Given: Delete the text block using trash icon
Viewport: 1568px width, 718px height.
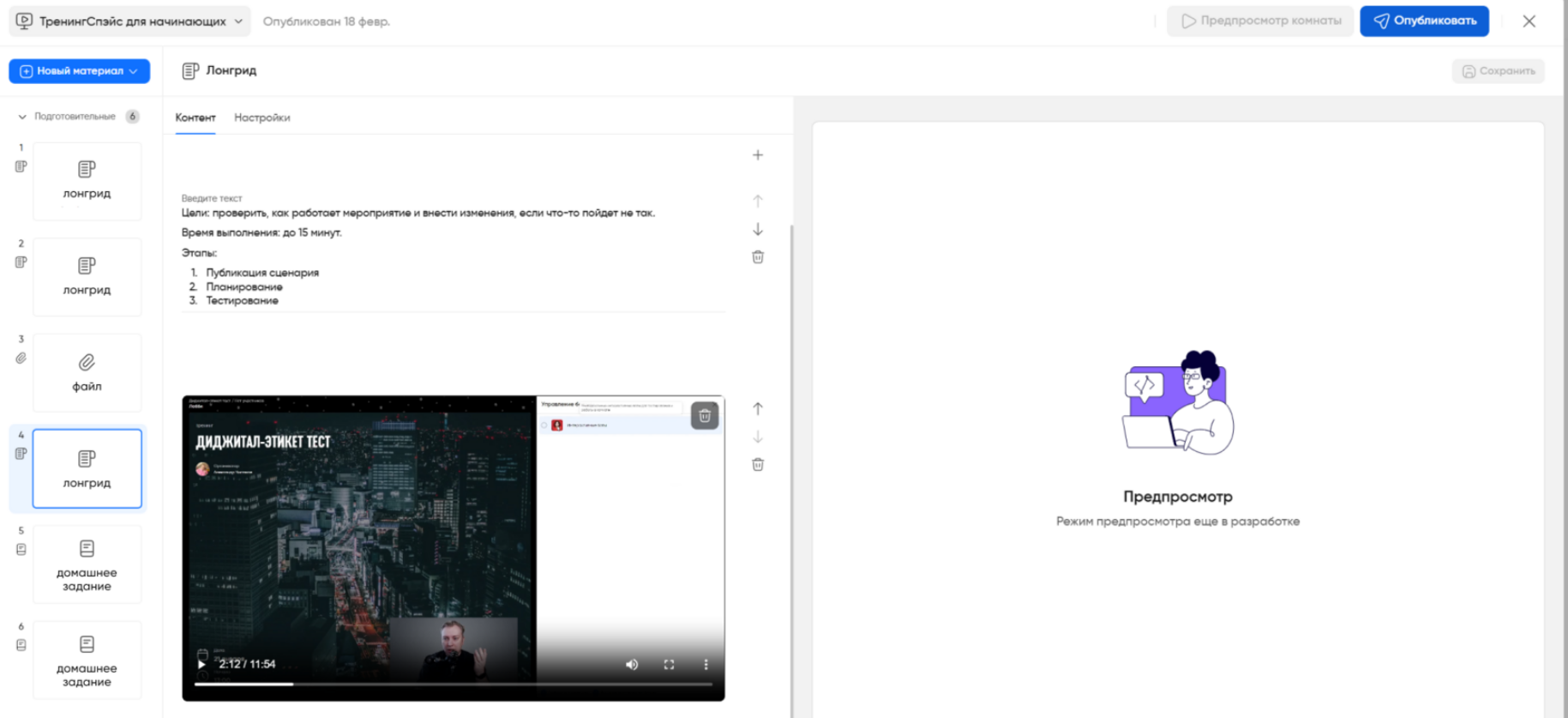Looking at the screenshot, I should coord(757,257).
